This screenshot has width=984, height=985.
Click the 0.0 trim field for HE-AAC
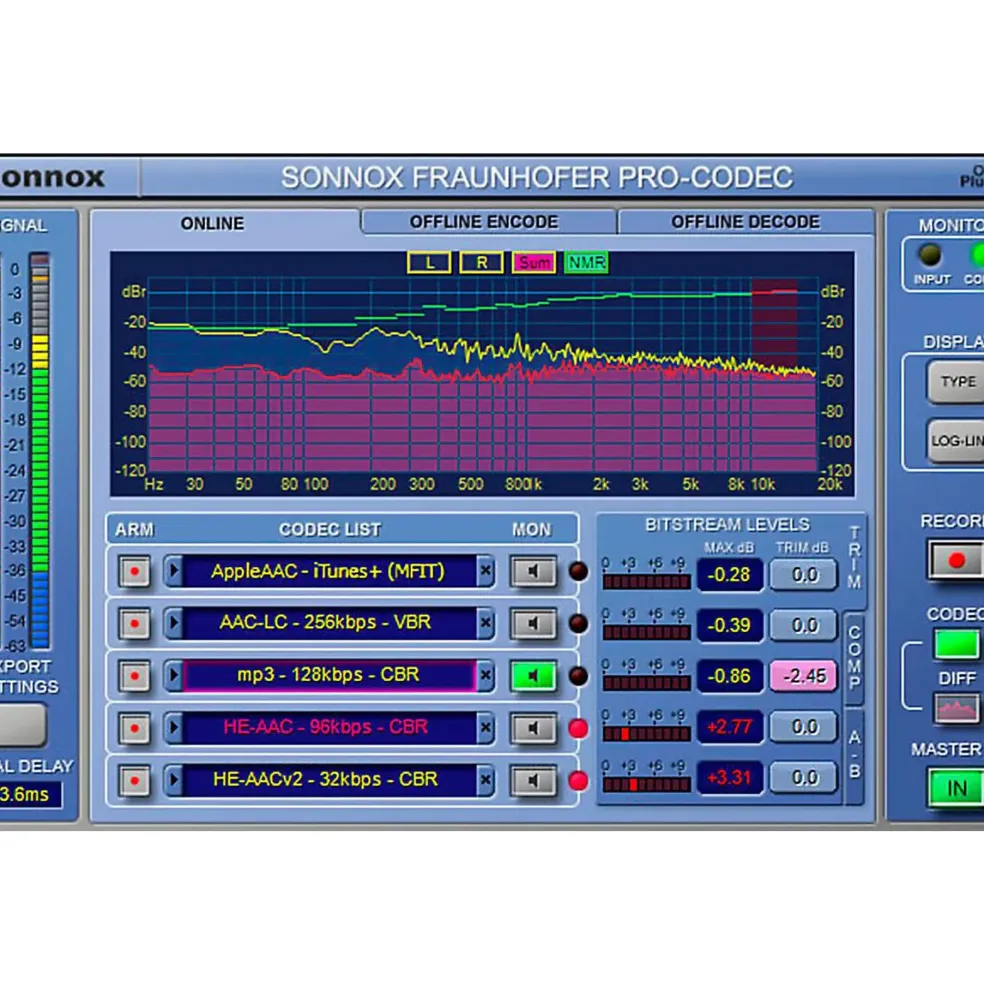pyautogui.click(x=804, y=727)
